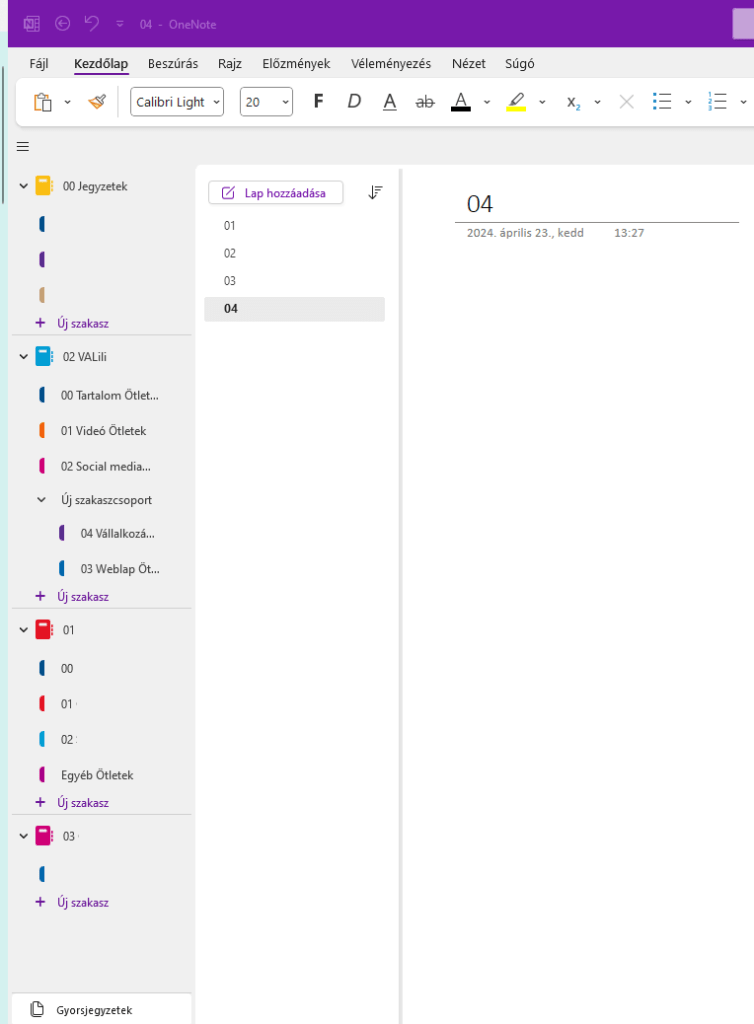Toggle bold formatting (F)
Image resolution: width=754 pixels, height=1024 pixels.
(x=318, y=102)
